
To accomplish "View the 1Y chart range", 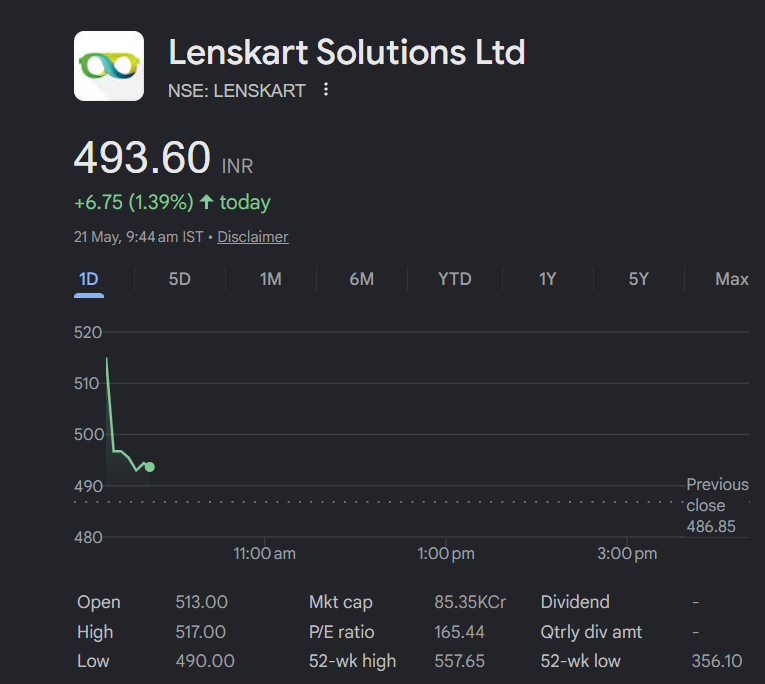I will tap(547, 279).
